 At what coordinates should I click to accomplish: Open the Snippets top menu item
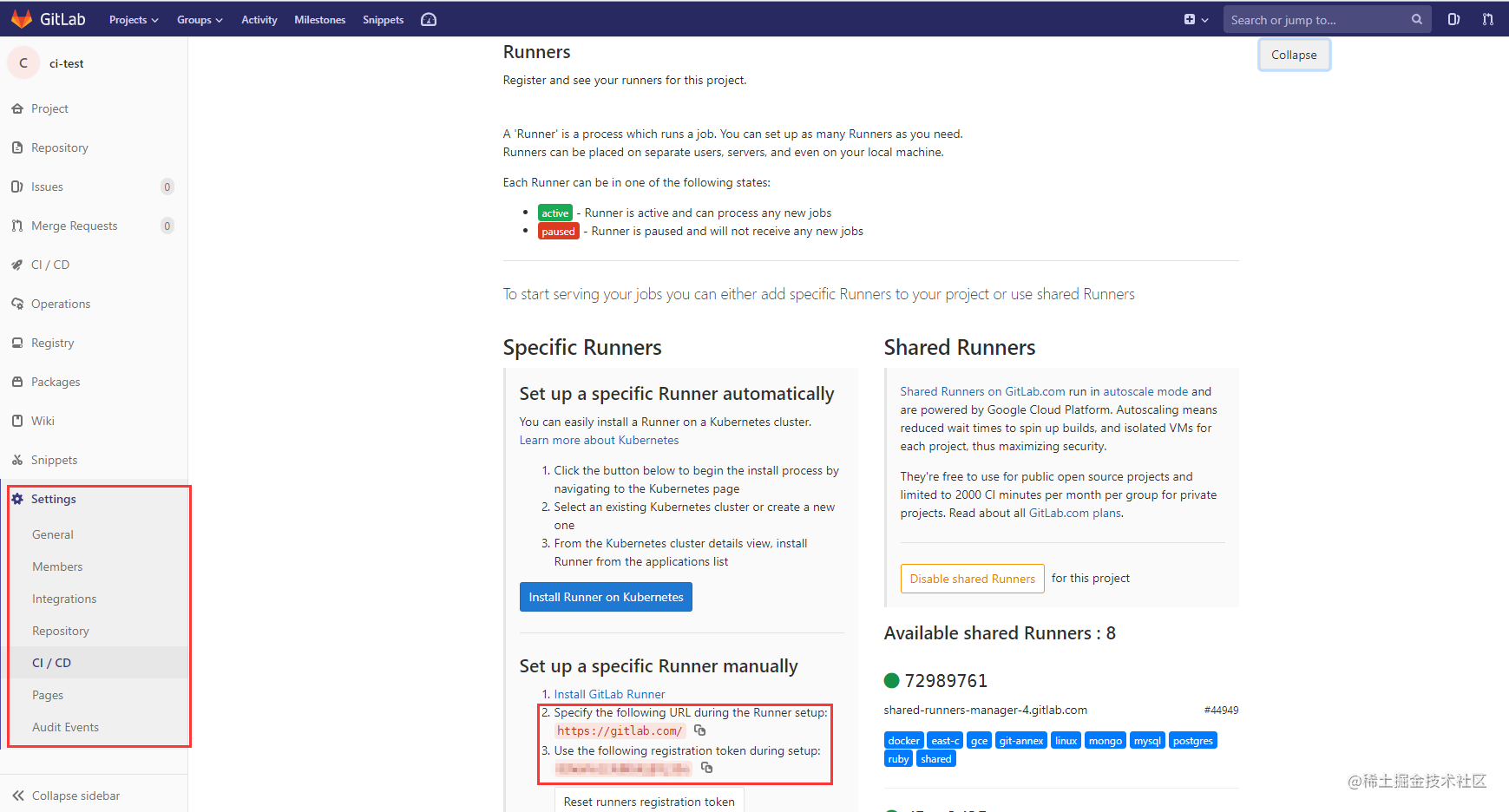(x=383, y=19)
